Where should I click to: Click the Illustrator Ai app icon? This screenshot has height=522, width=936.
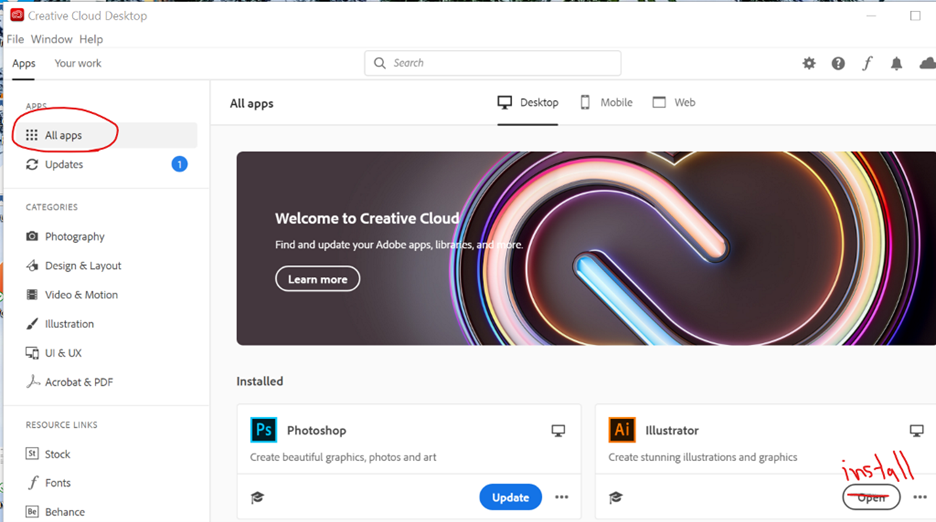pos(622,430)
